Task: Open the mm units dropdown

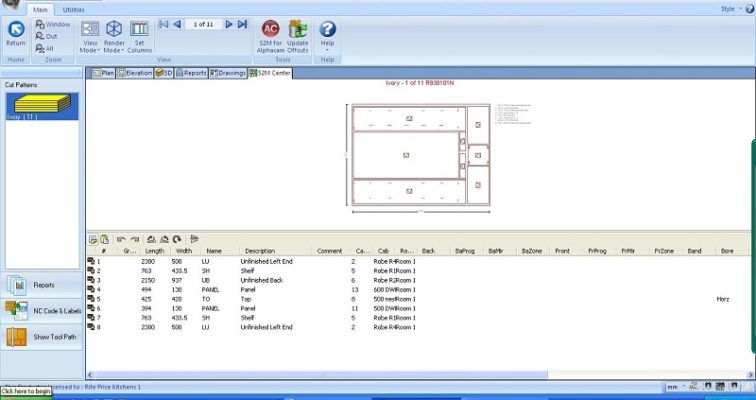Action: click(x=675, y=387)
